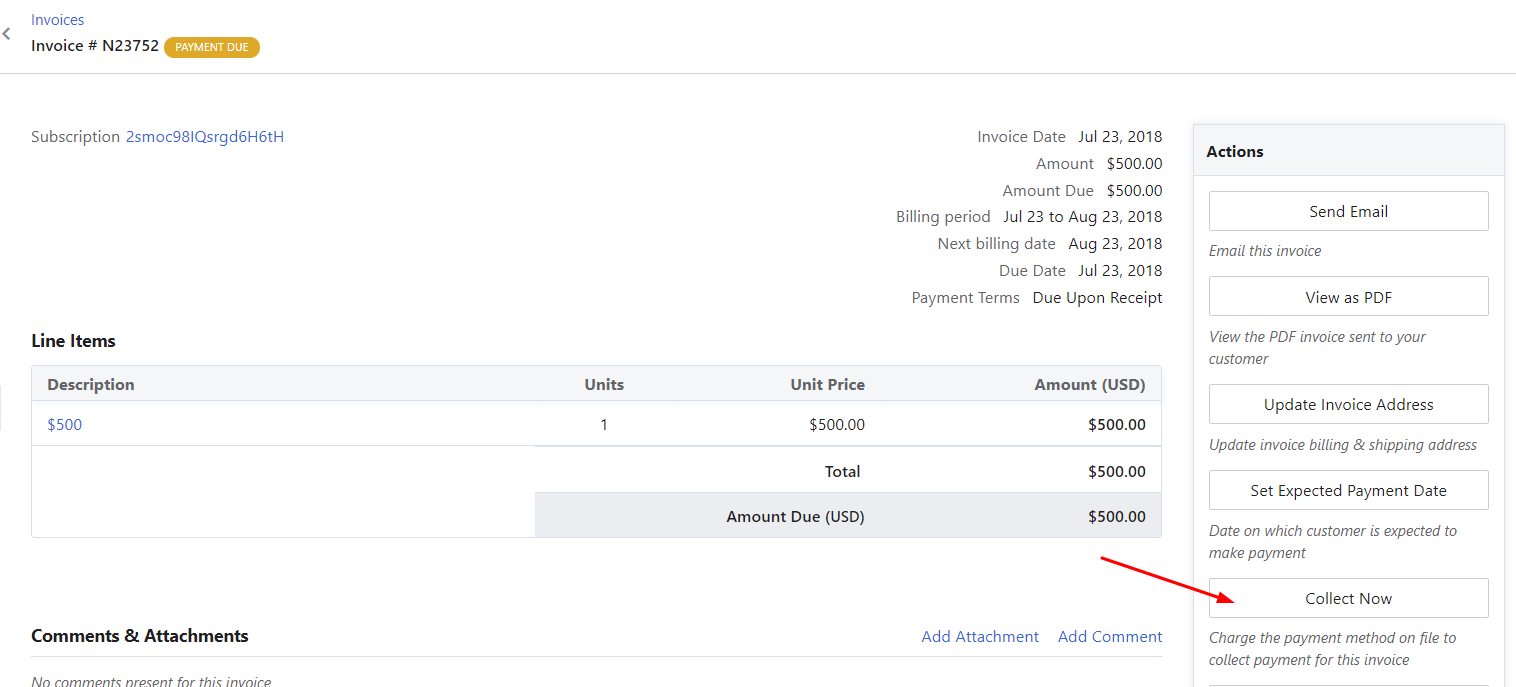Click the back chevron arrow icon
This screenshot has height=687, width=1516.
[6, 34]
